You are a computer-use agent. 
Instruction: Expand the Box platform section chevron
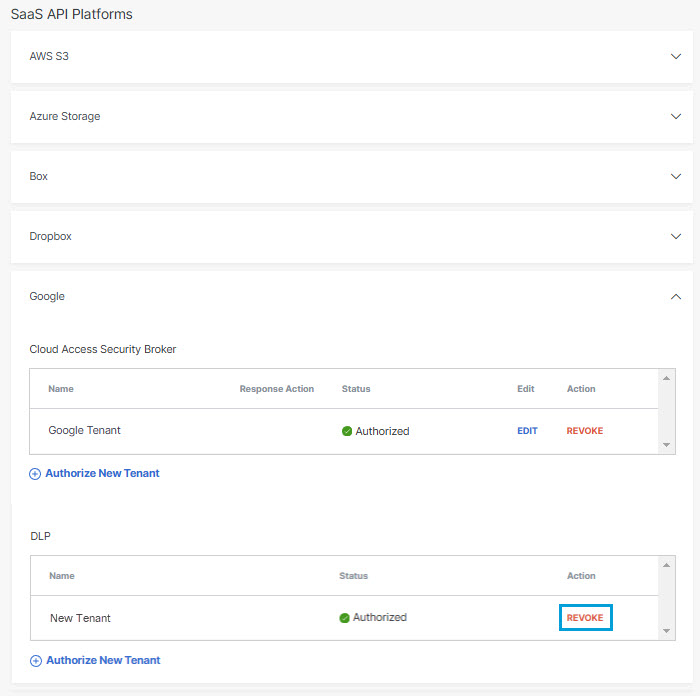(675, 176)
